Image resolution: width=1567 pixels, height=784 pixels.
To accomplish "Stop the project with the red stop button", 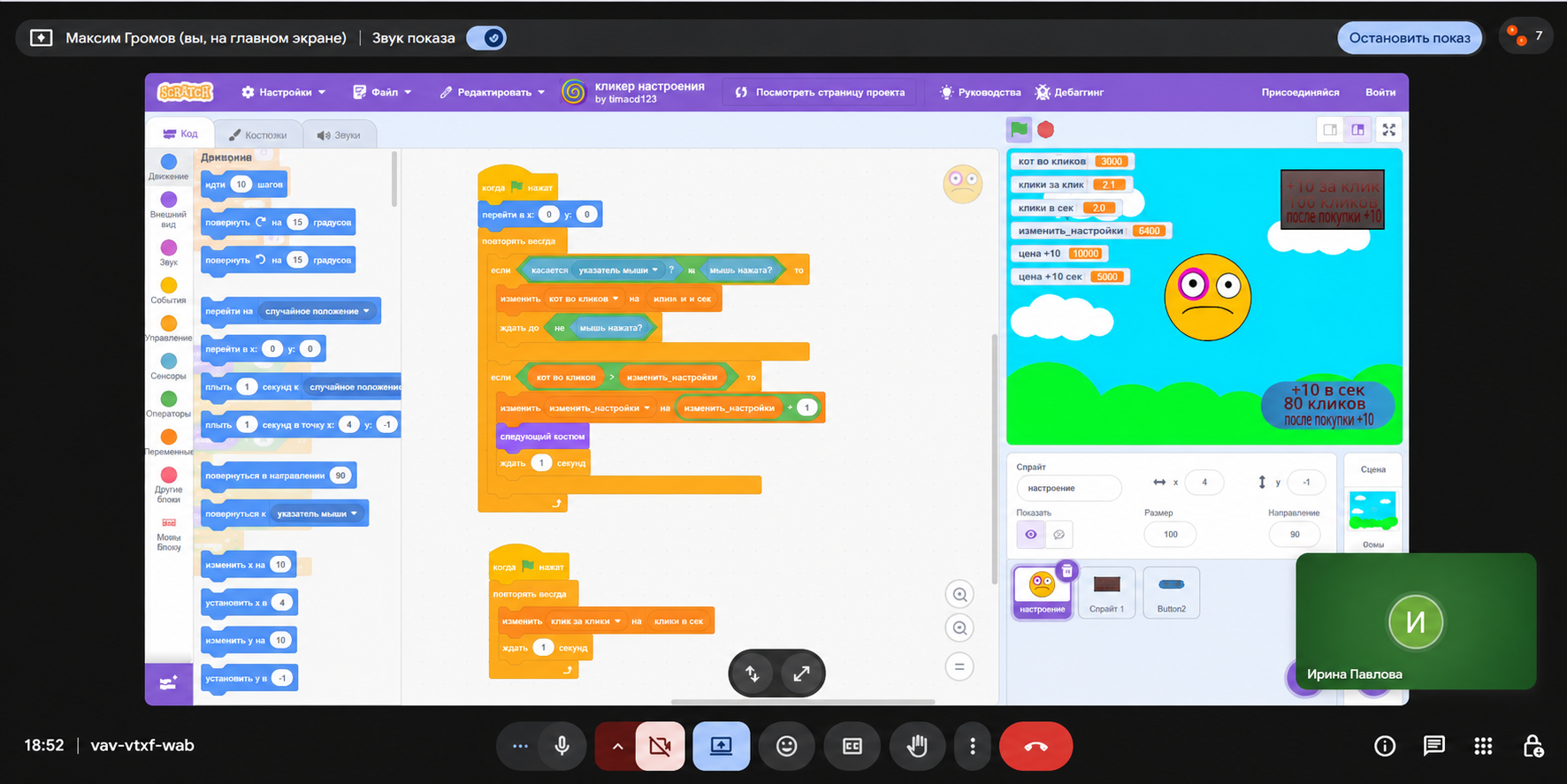I will tap(1046, 130).
